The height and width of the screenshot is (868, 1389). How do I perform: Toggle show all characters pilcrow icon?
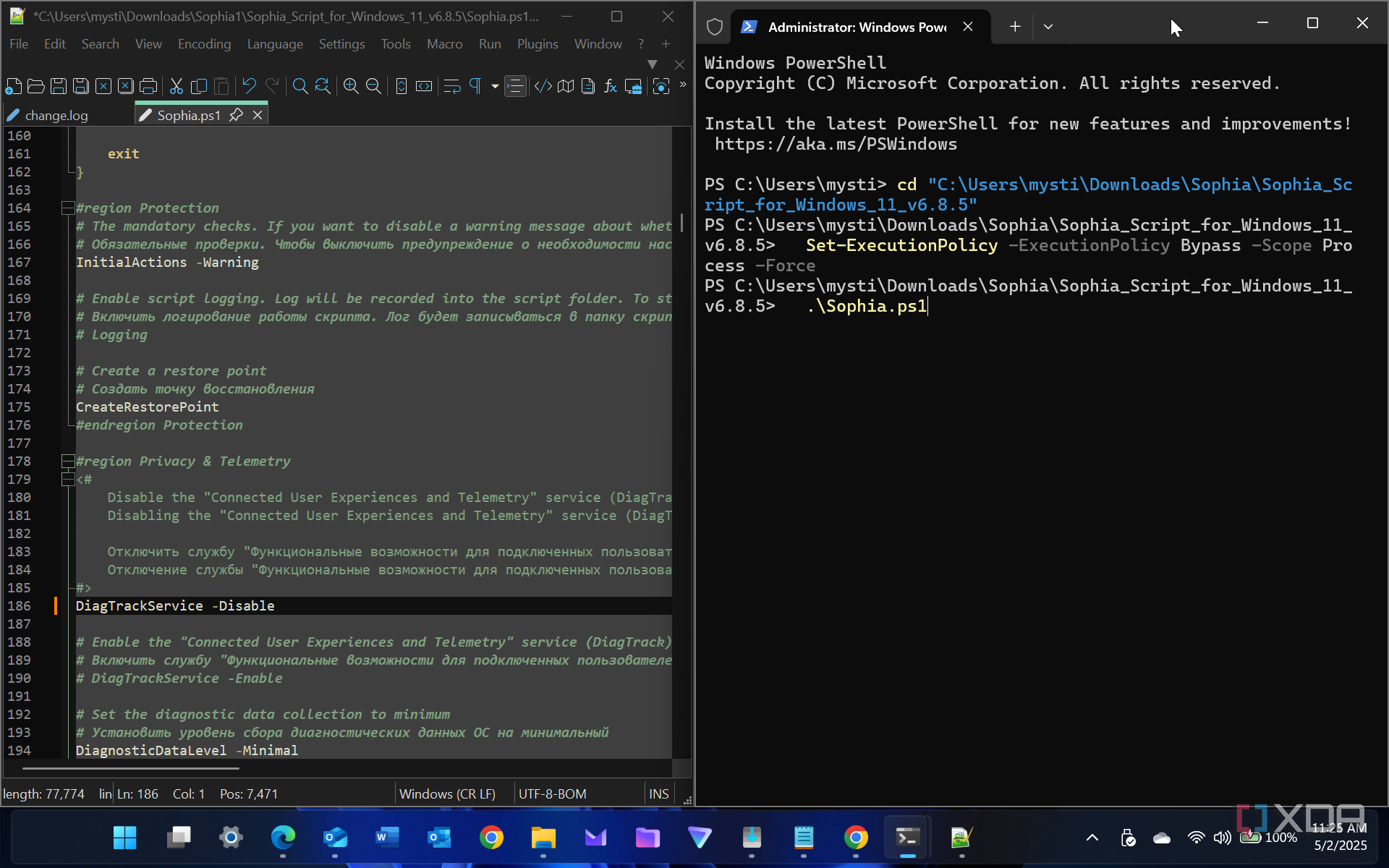pyautogui.click(x=475, y=87)
